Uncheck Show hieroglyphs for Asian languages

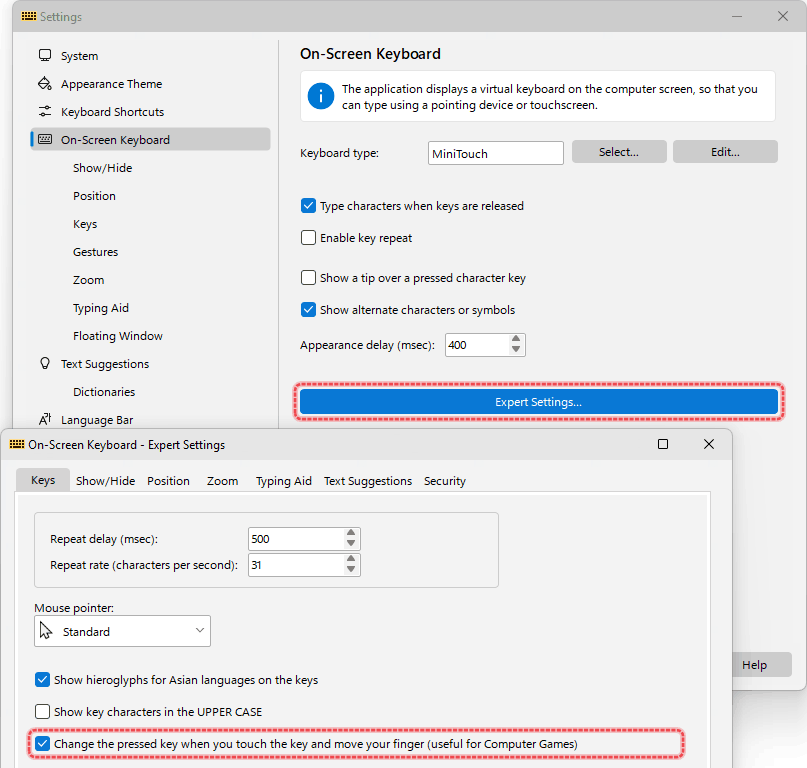click(x=42, y=680)
